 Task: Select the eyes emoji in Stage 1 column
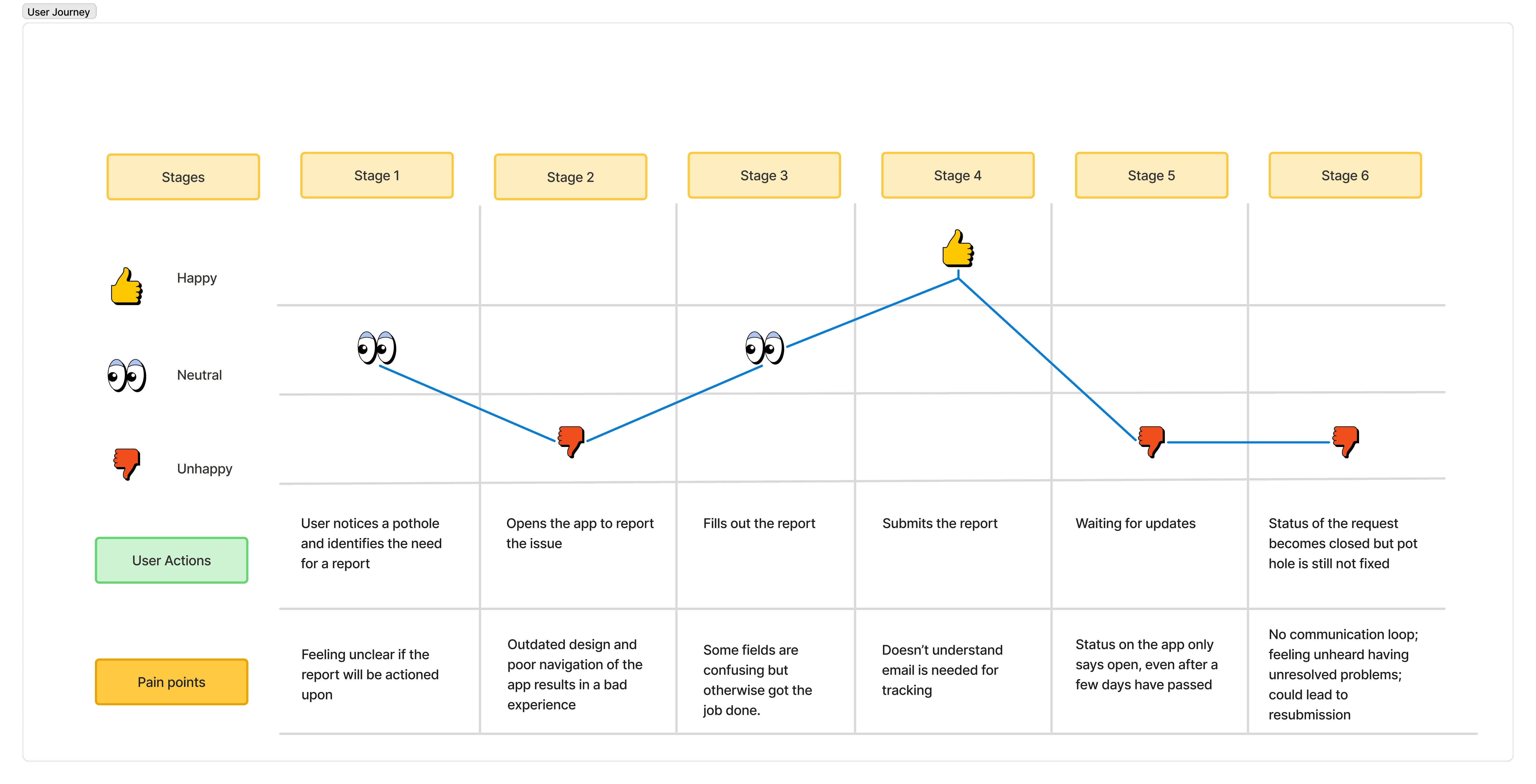377,348
